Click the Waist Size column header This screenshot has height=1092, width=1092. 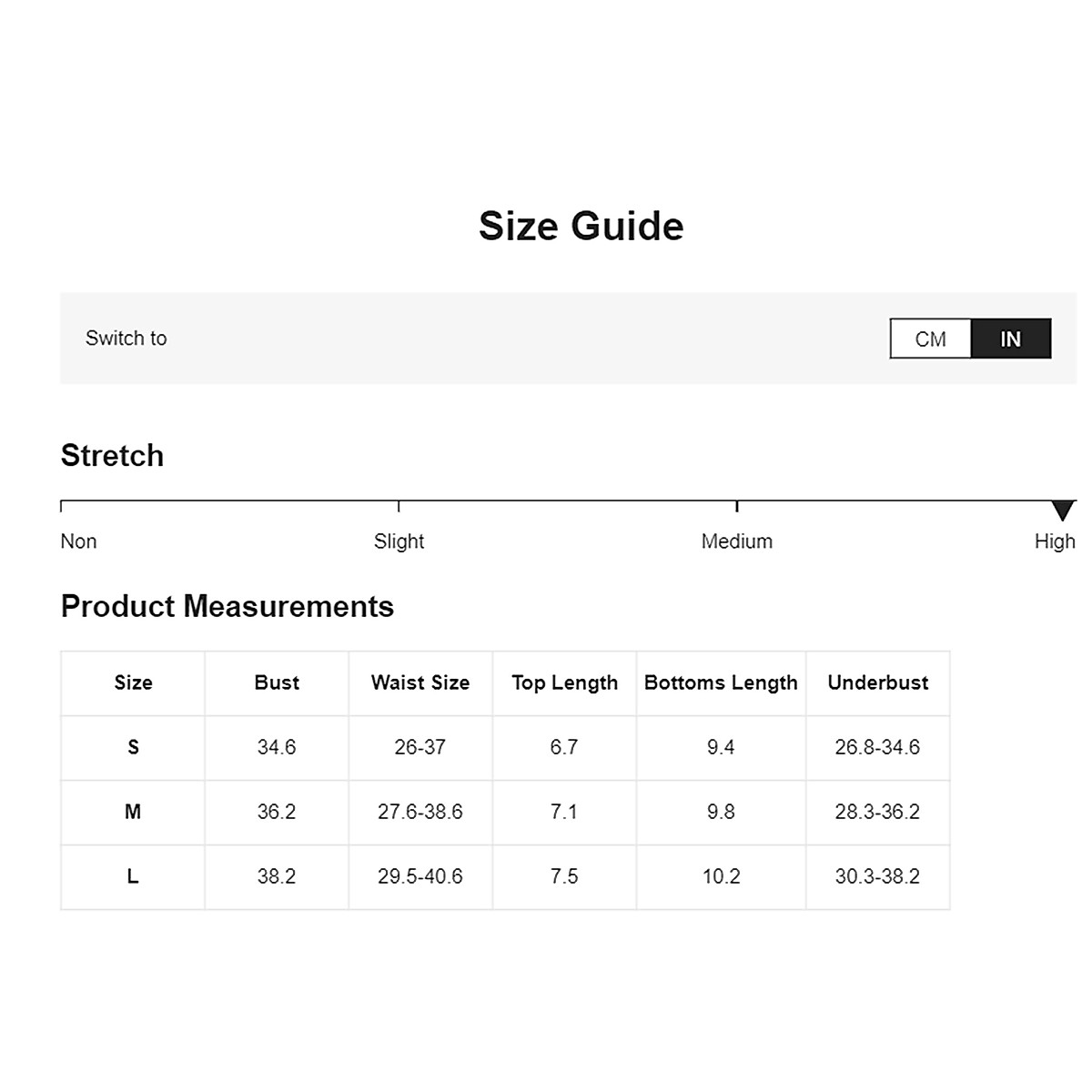(420, 682)
